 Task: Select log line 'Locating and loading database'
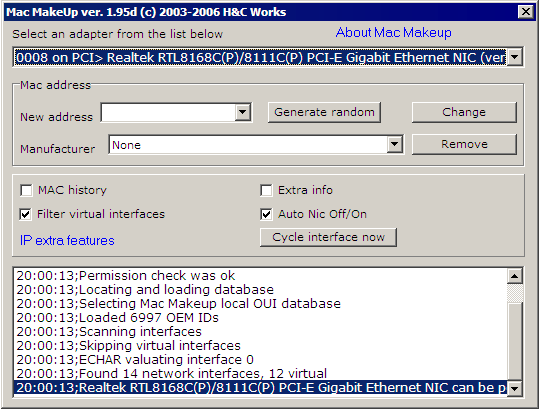pyautogui.click(x=261, y=290)
